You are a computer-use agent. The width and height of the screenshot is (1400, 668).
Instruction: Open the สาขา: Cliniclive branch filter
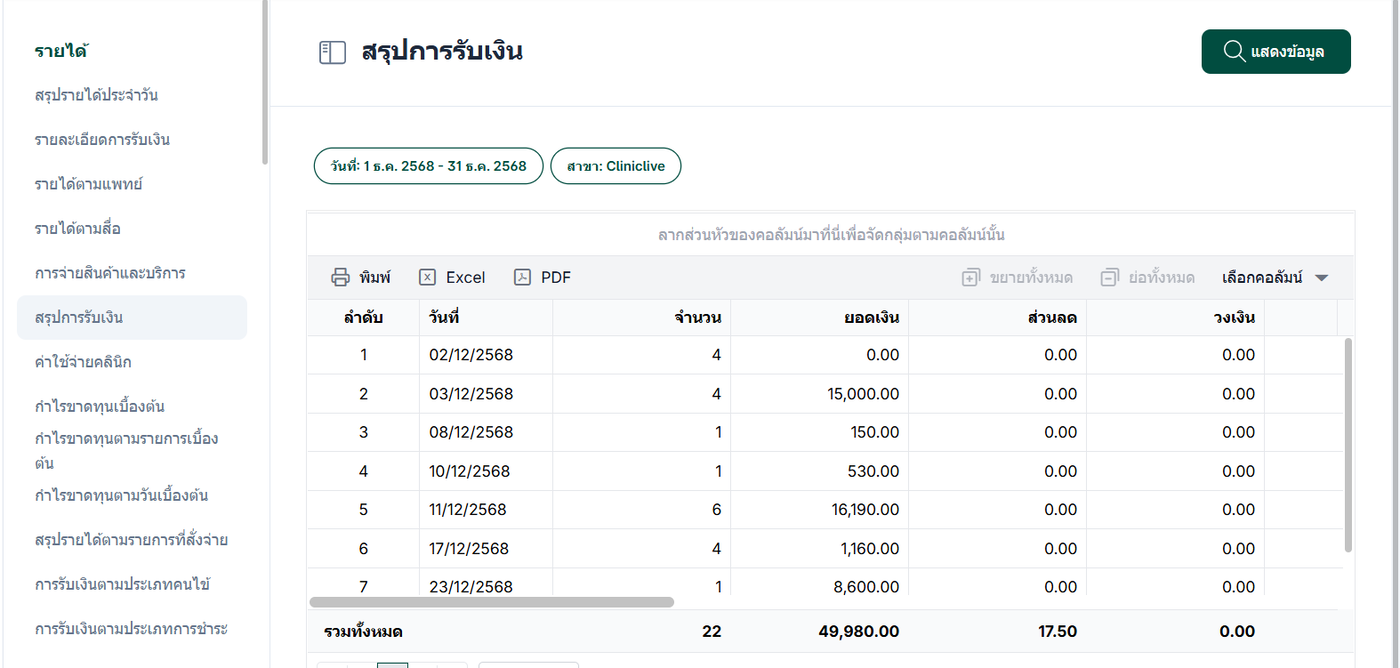tap(615, 166)
